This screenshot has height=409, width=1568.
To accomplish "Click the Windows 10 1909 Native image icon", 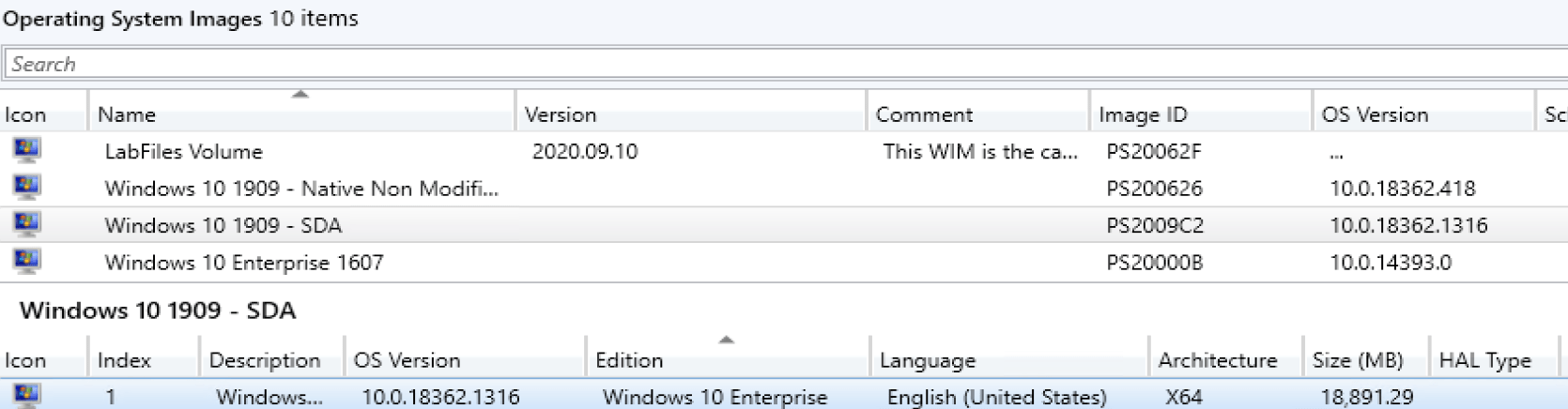I will 26,188.
